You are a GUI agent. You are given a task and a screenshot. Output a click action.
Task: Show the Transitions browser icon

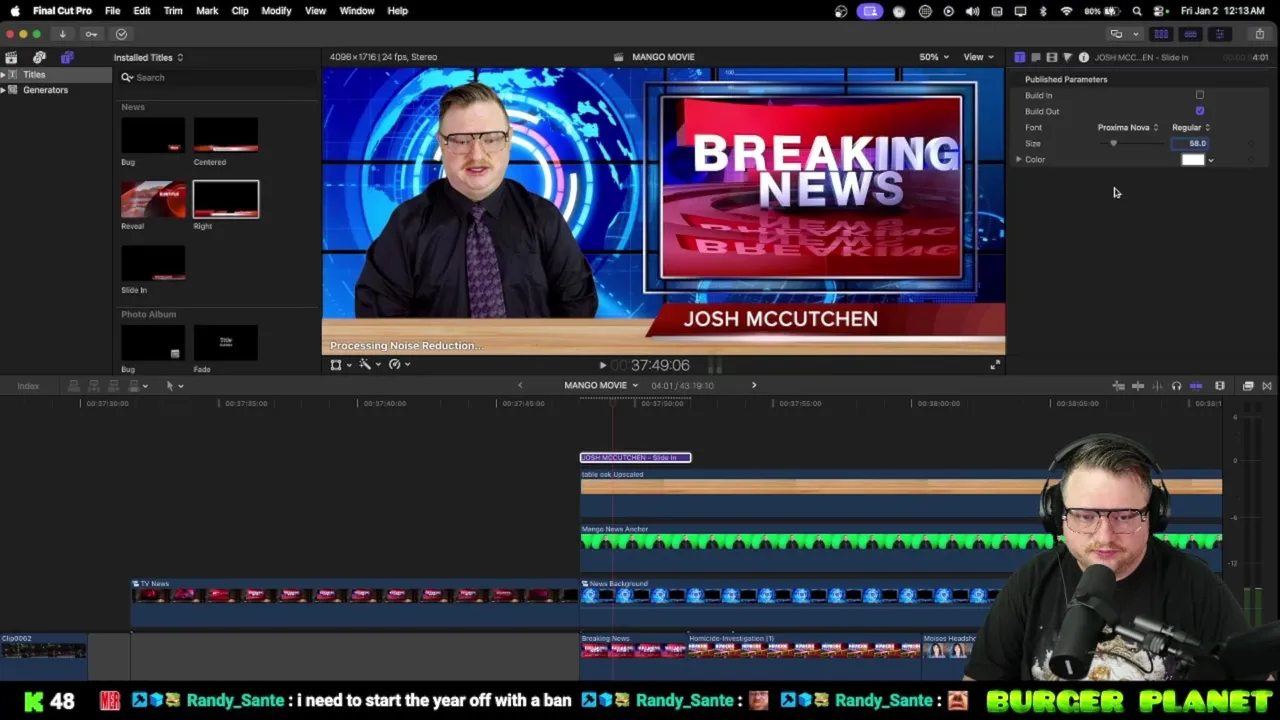pyautogui.click(x=1267, y=386)
